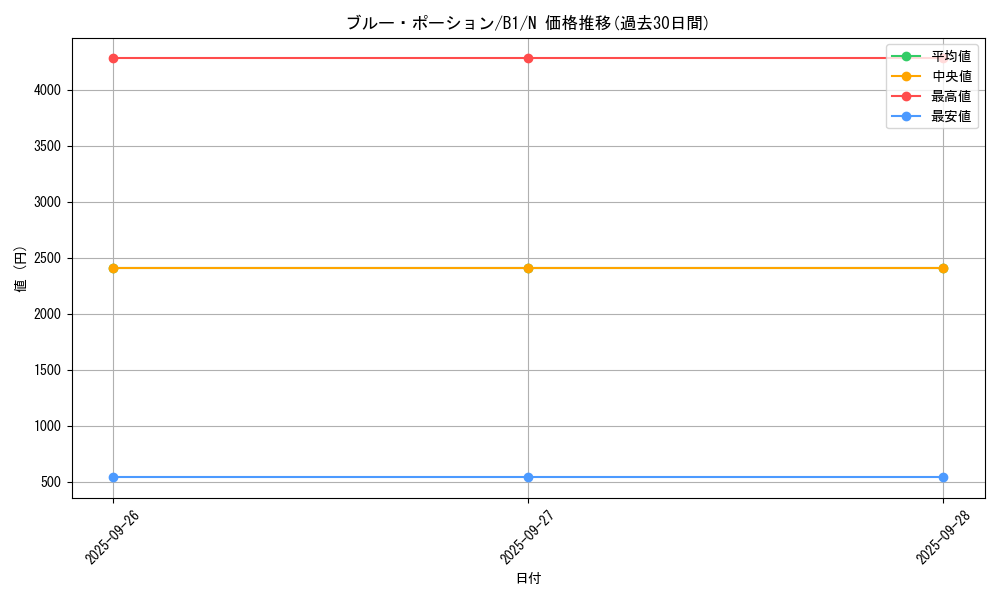Click the red data point on 2025-09-26
Image resolution: width=1000 pixels, height=600 pixels.
tap(114, 58)
